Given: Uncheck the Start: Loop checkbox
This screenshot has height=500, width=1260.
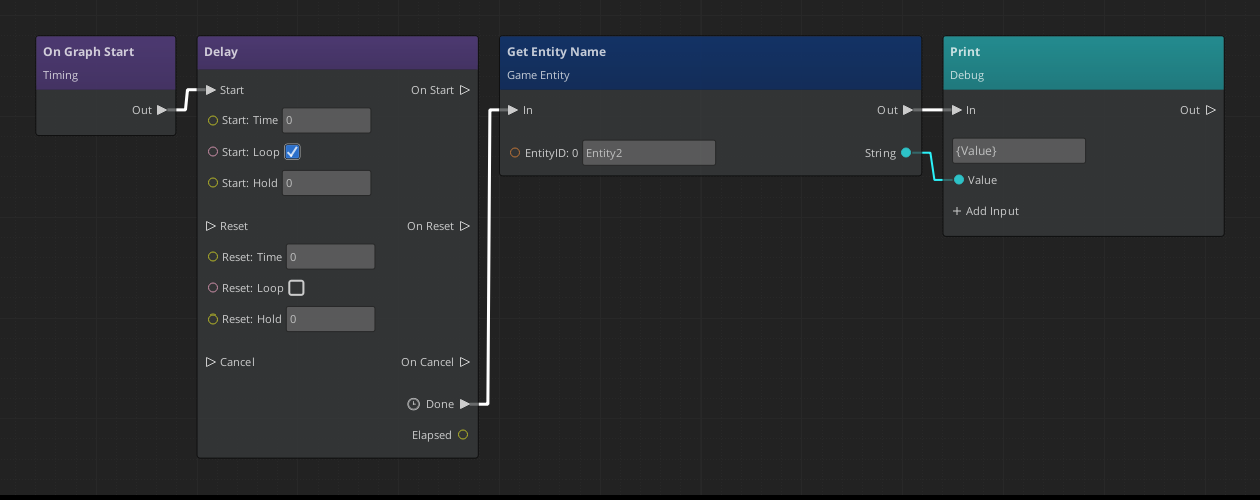Looking at the screenshot, I should [293, 152].
